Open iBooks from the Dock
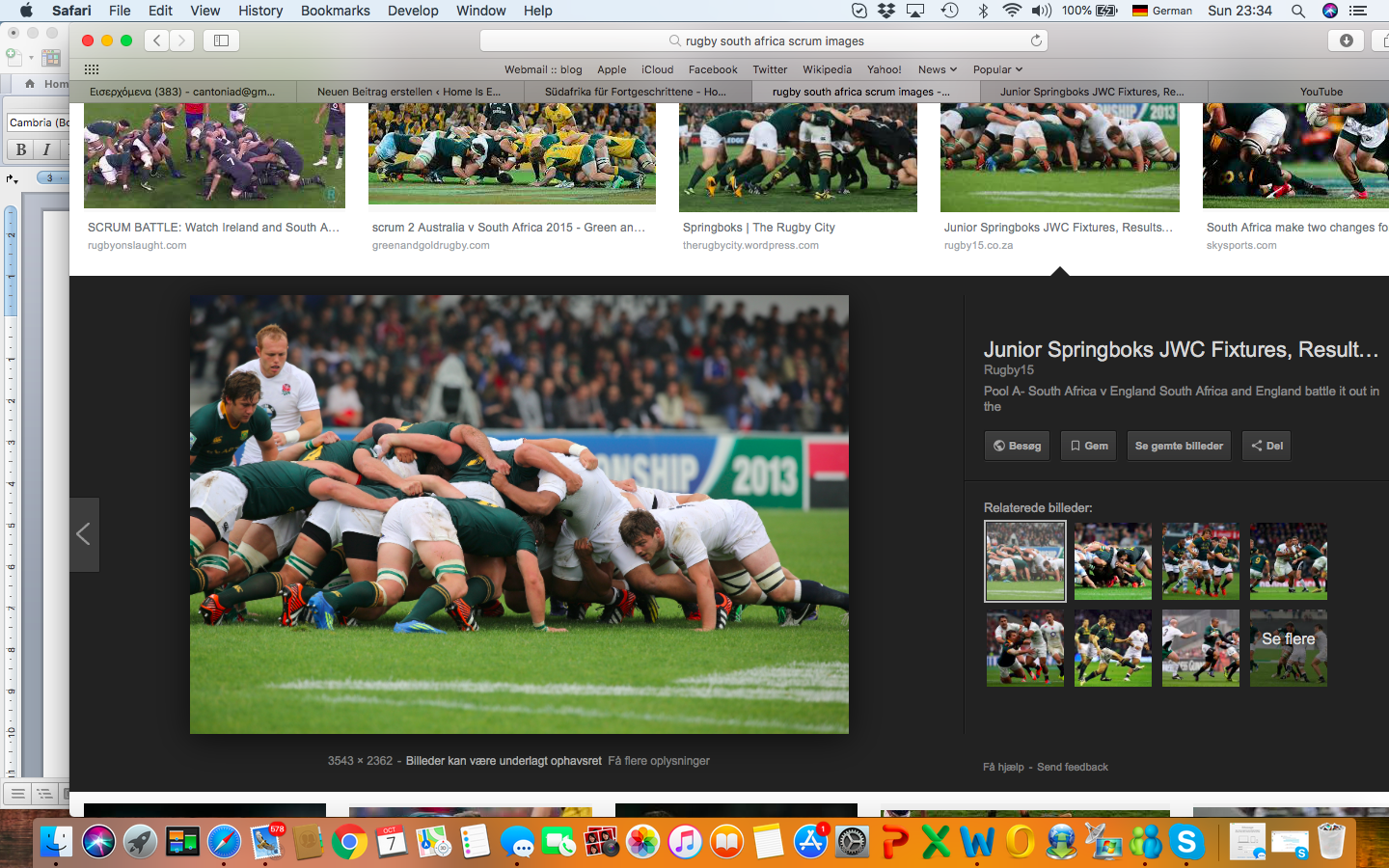1389x868 pixels. point(727,842)
